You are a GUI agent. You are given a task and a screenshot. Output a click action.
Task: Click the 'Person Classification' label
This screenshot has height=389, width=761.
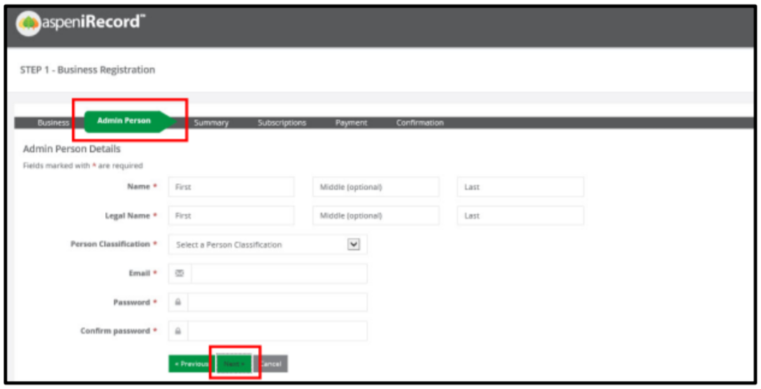(110, 244)
